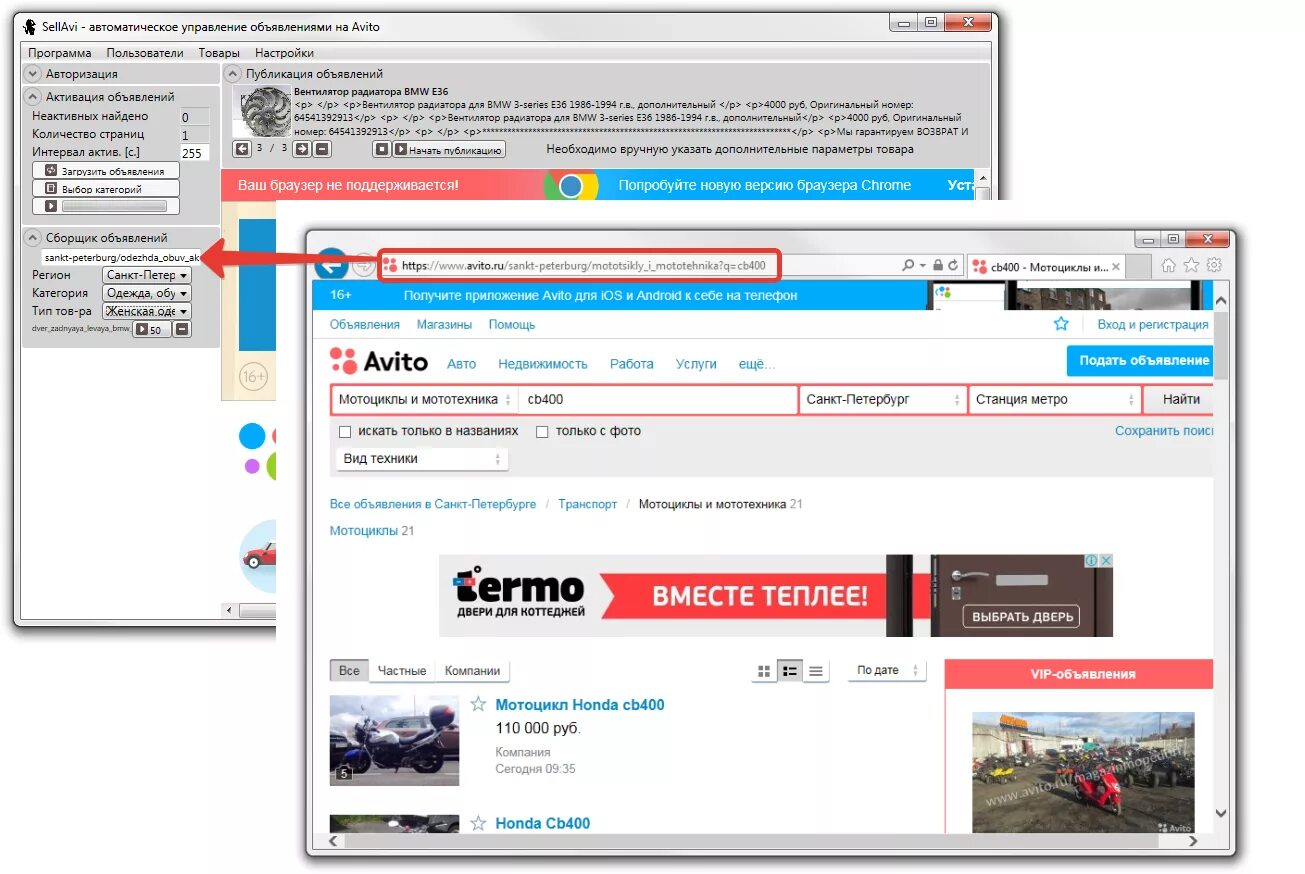Image resolution: width=1305 pixels, height=874 pixels.
Task: Open the Товары menu
Action: click(x=219, y=53)
